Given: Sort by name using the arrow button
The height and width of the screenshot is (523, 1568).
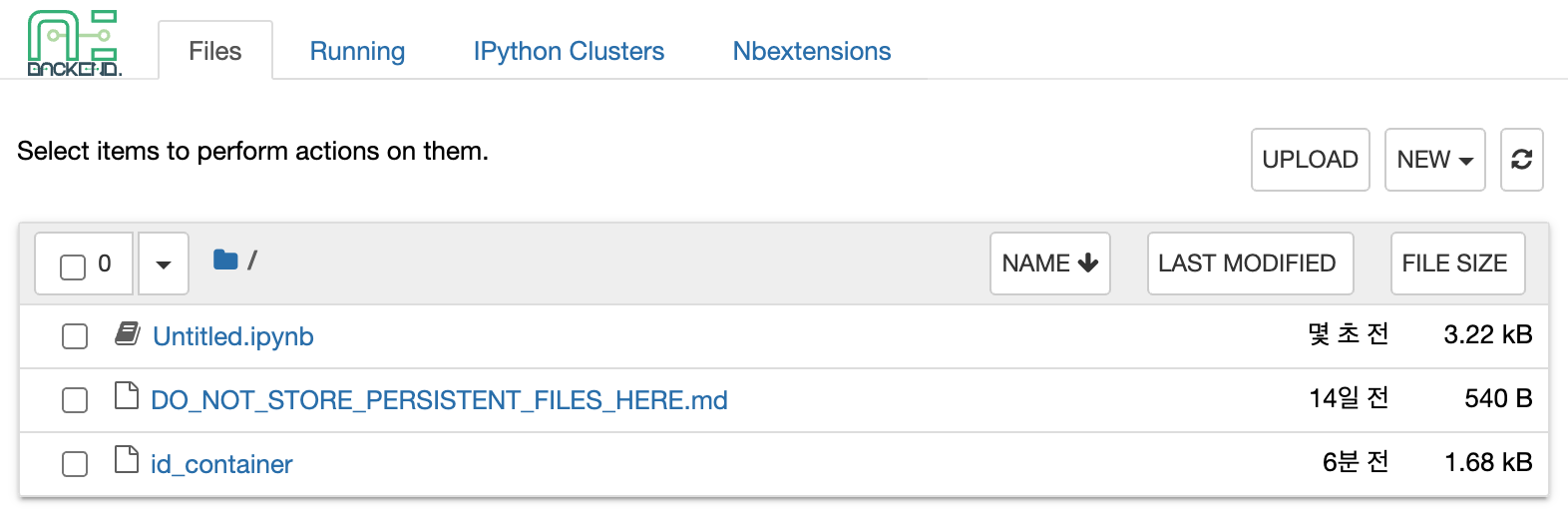Looking at the screenshot, I should coord(1050,263).
